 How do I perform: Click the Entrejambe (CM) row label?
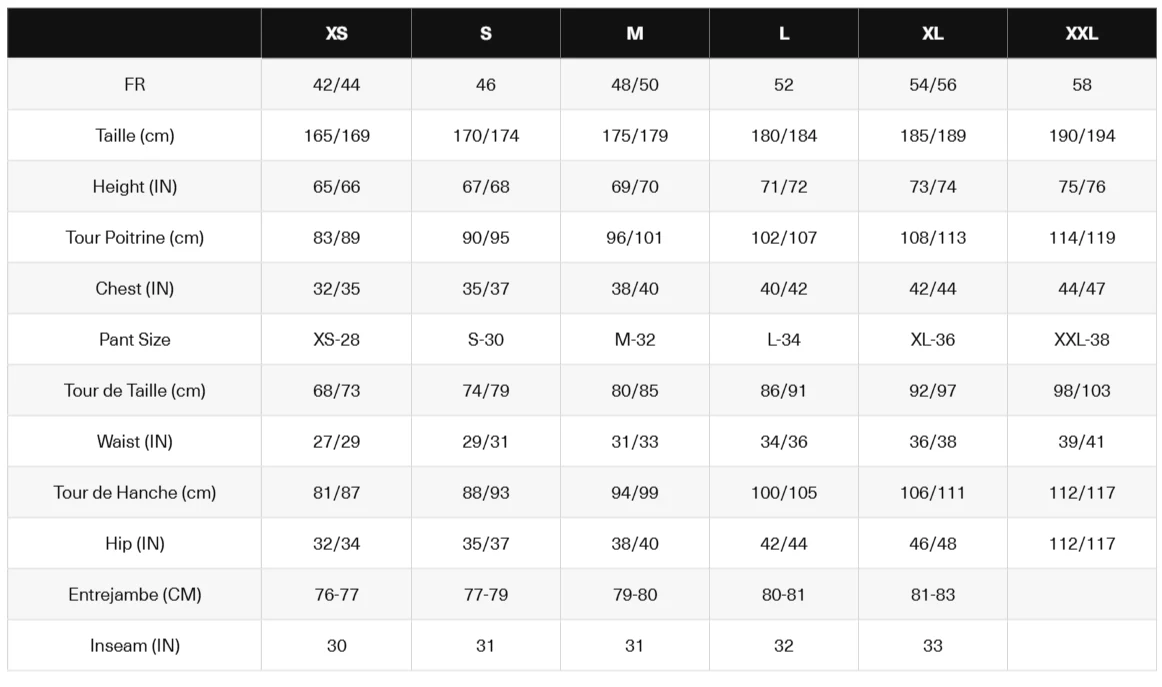[x=135, y=595]
